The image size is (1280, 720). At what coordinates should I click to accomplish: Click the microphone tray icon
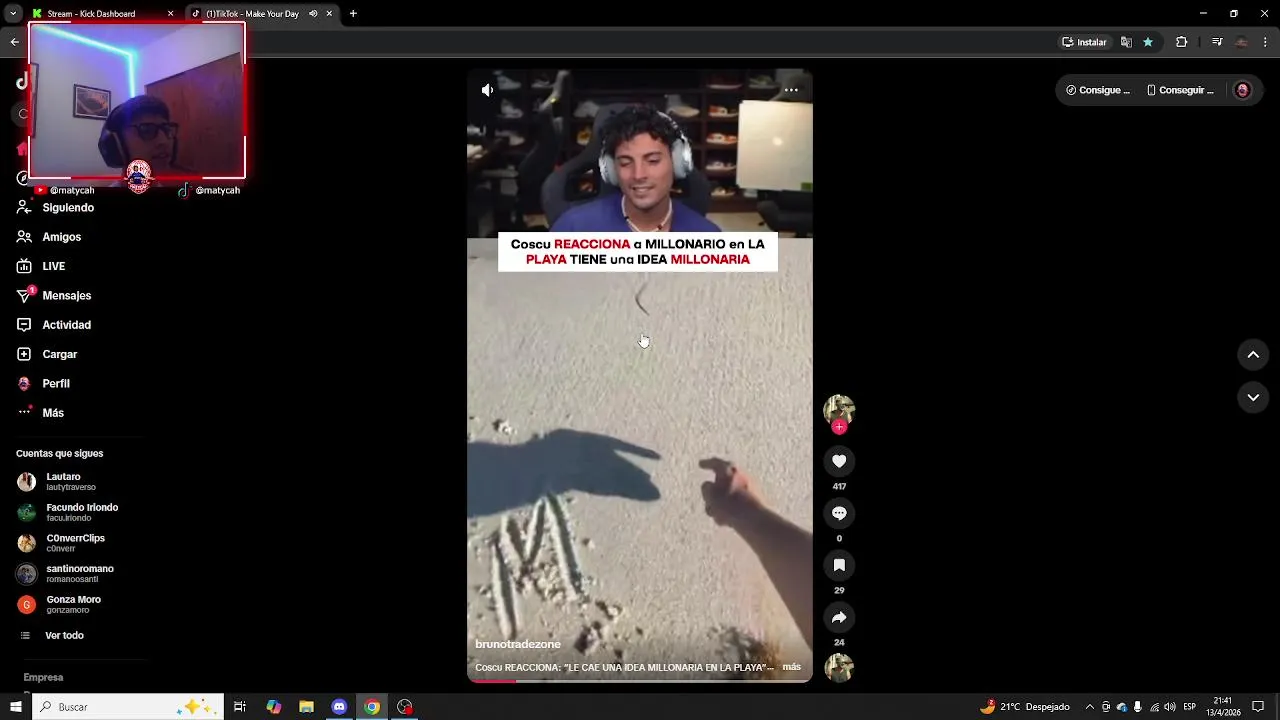point(1138,707)
